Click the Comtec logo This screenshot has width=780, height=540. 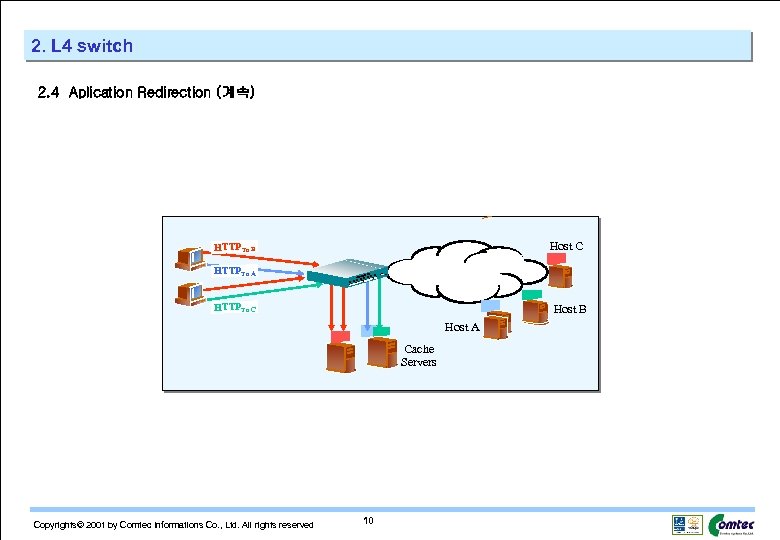pyautogui.click(x=731, y=525)
